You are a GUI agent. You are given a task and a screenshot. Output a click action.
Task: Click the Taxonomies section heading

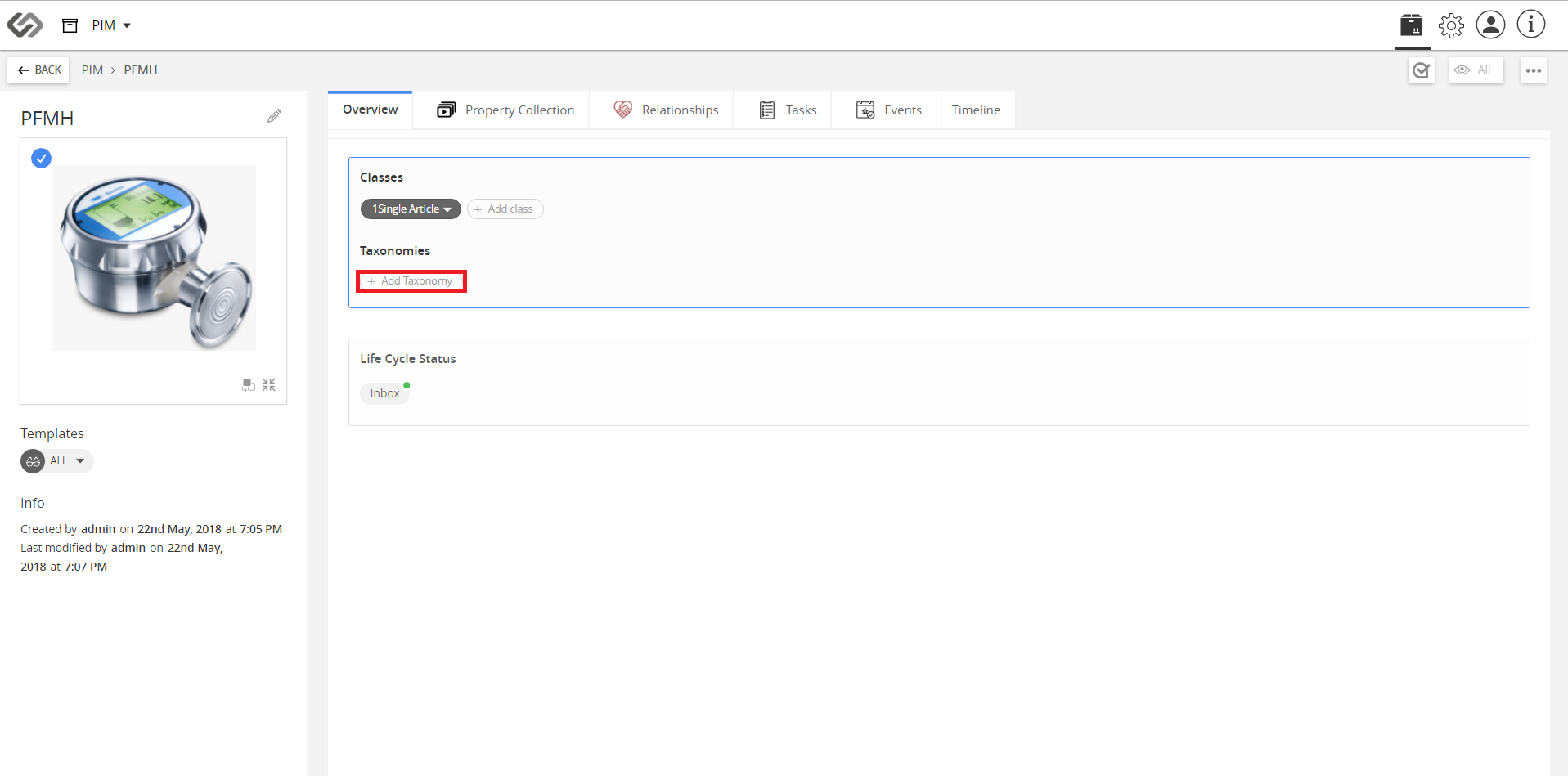pyautogui.click(x=395, y=251)
